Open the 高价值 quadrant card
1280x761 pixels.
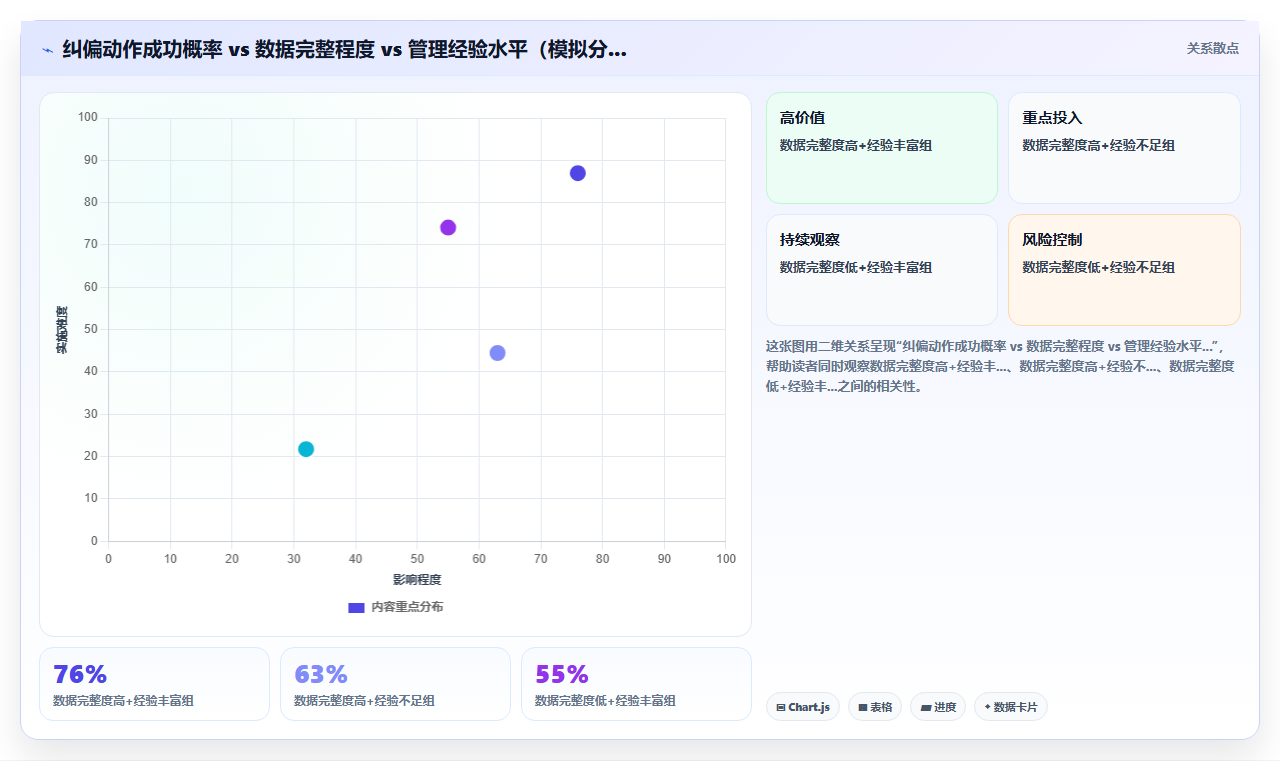coord(882,148)
